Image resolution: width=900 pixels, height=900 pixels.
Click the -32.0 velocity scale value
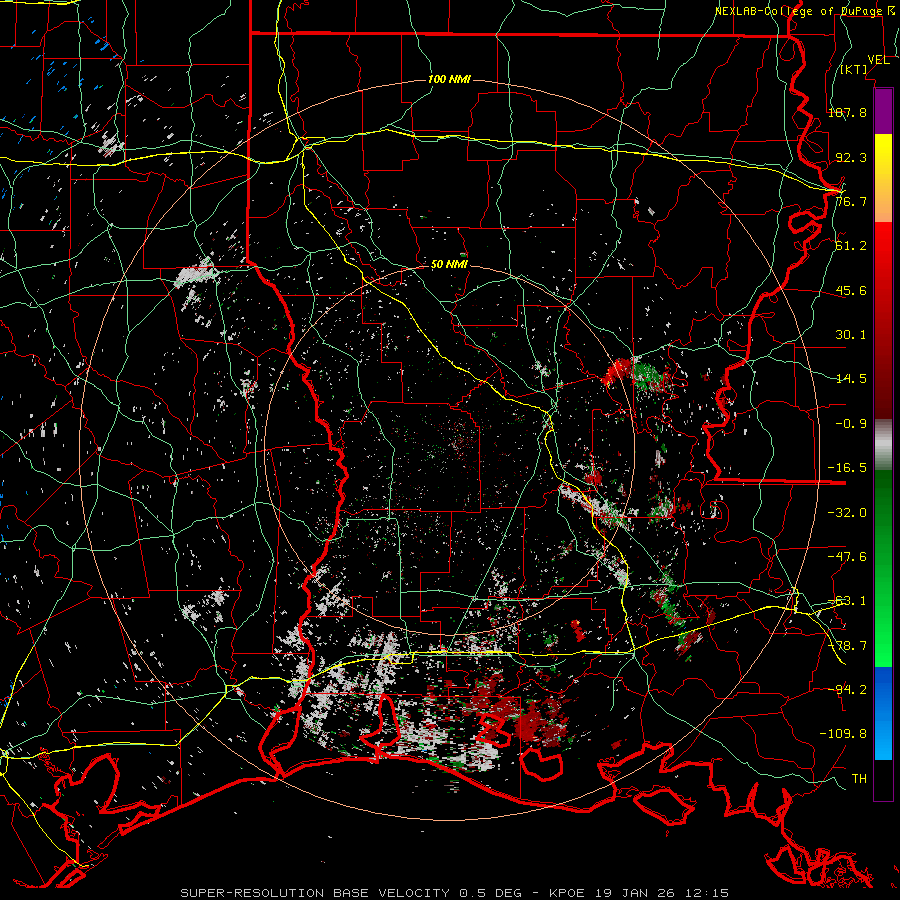[x=847, y=513]
